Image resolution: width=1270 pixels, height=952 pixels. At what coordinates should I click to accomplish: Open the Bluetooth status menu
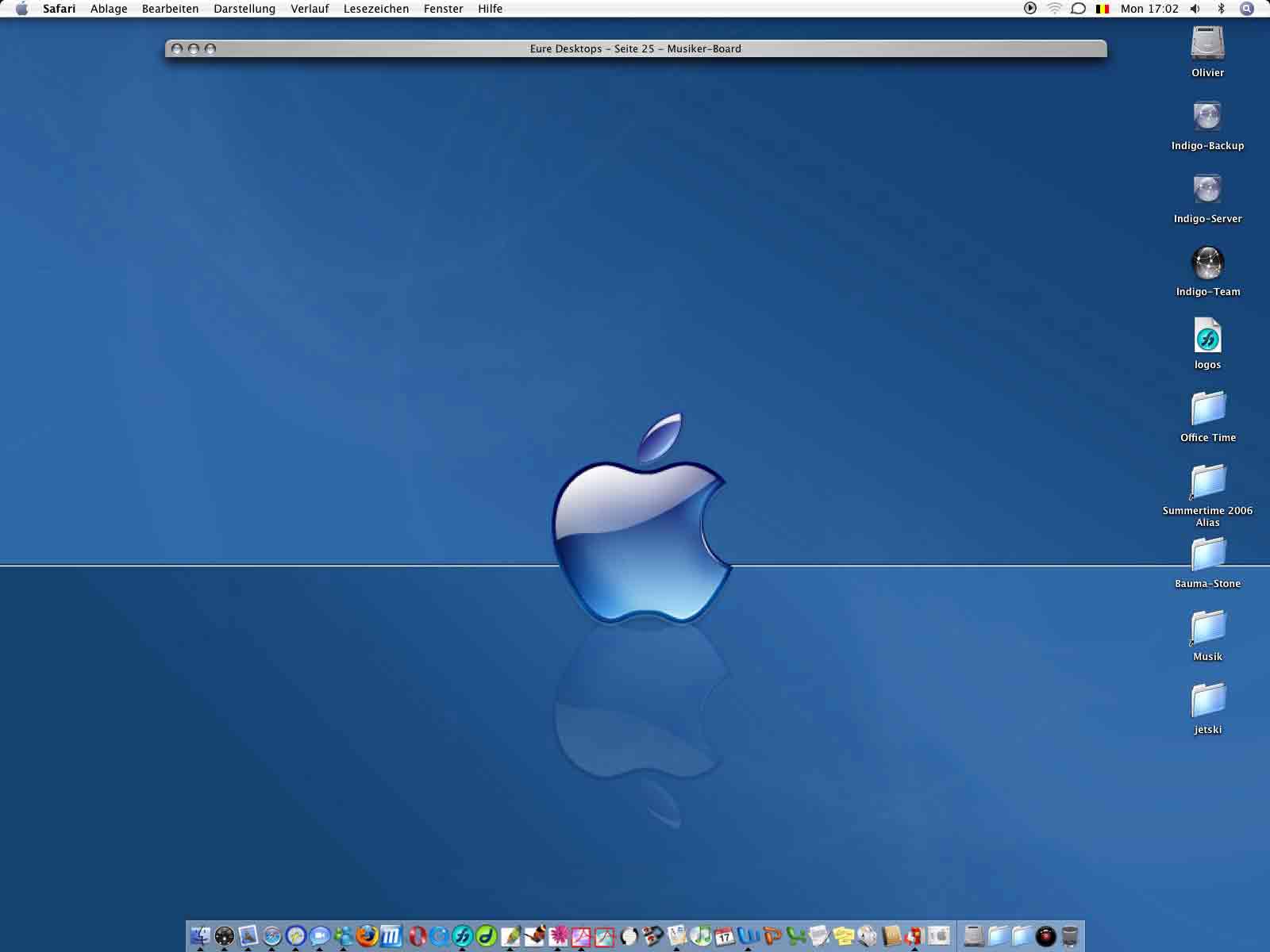point(1222,9)
